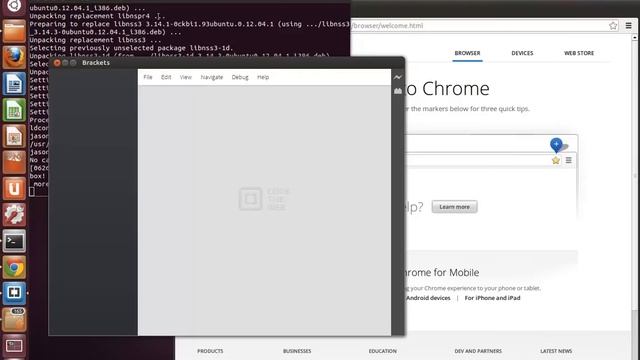
Task: Open Update Manager icon with badge
Action: pos(14,319)
